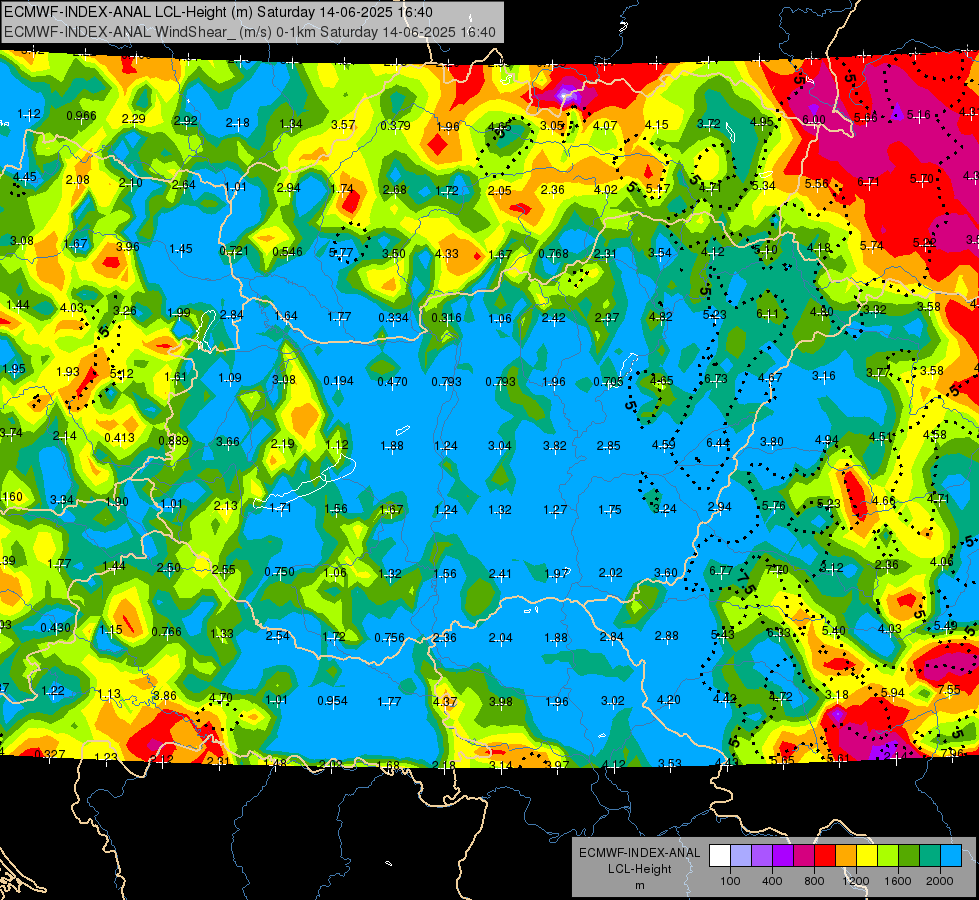The height and width of the screenshot is (900, 979).
Task: Click the wind shear value 6.77
Action: click(x=721, y=570)
